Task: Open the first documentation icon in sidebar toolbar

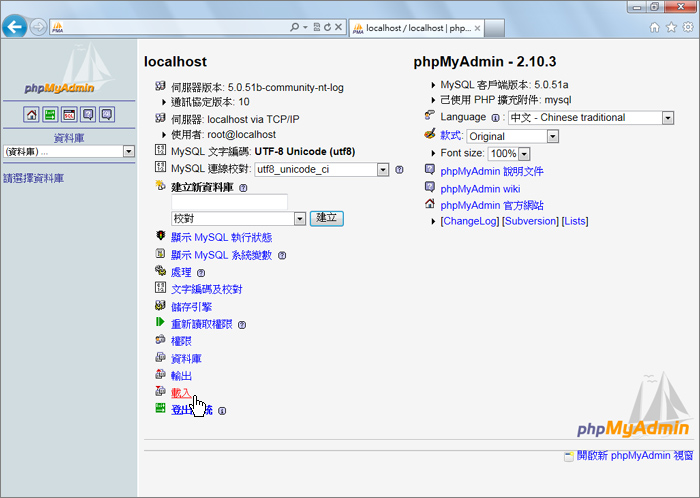Action: tap(88, 115)
